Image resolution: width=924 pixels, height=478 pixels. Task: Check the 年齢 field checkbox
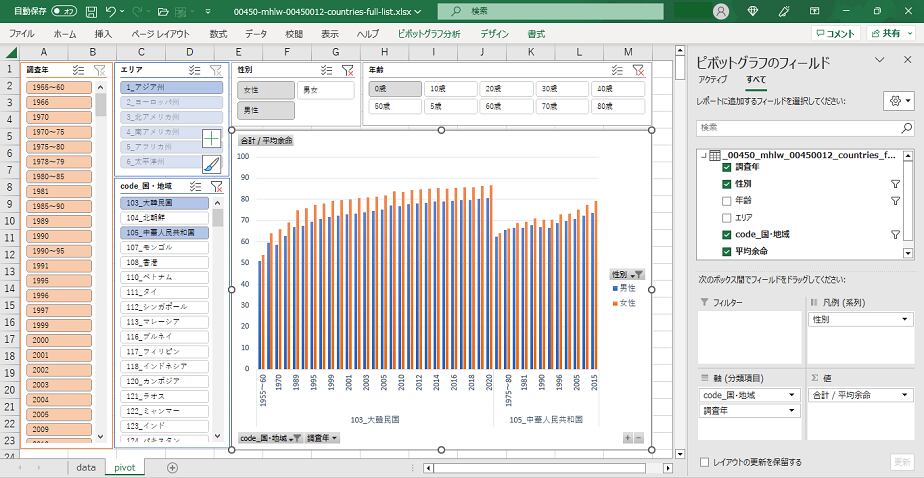click(x=727, y=200)
